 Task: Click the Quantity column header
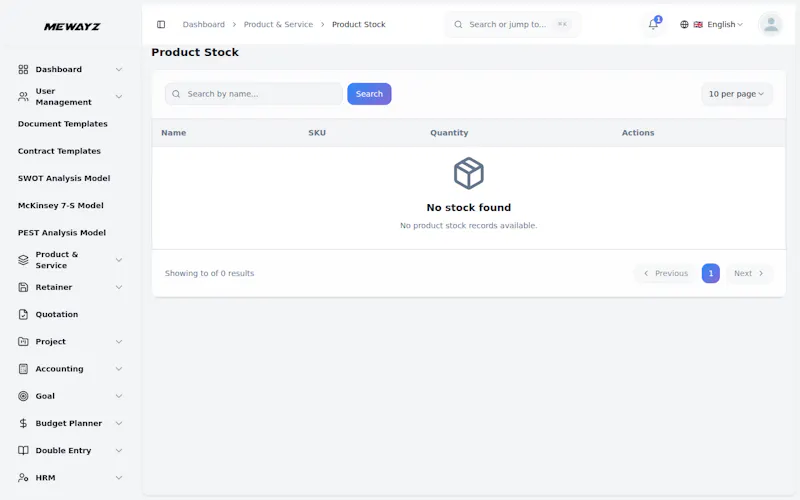pyautogui.click(x=449, y=133)
